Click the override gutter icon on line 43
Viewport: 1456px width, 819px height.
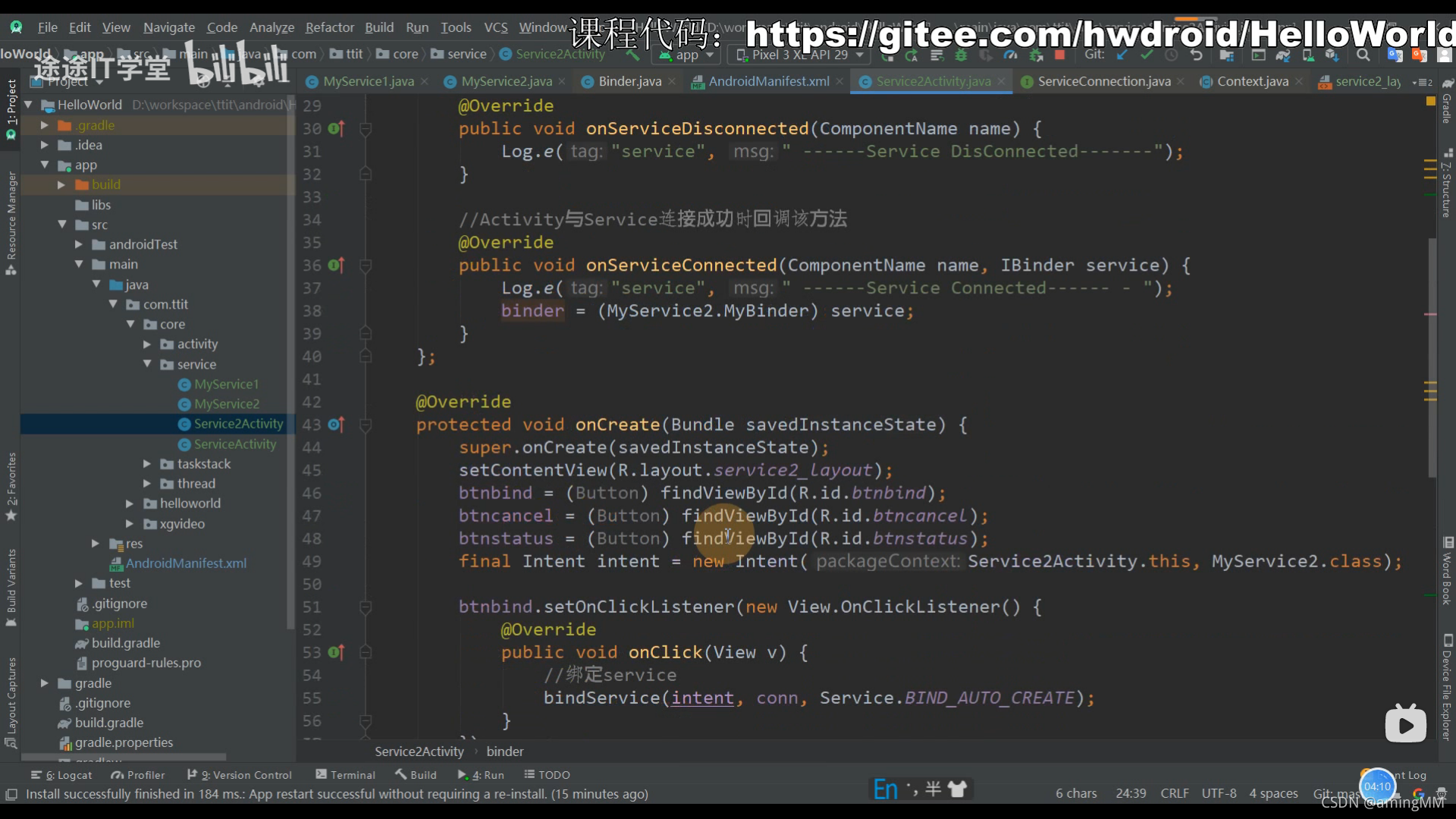click(336, 425)
